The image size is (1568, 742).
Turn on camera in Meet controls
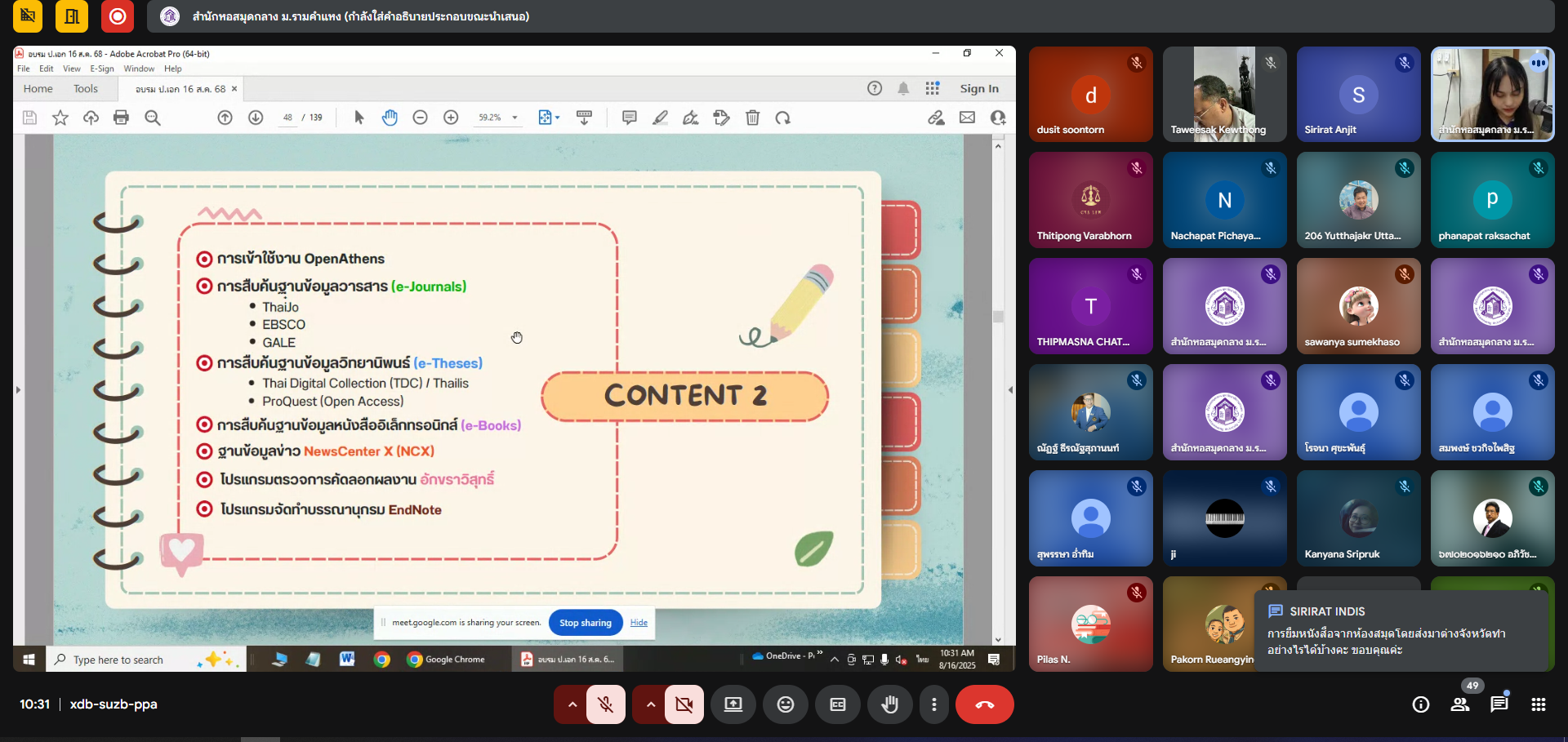[x=684, y=704]
